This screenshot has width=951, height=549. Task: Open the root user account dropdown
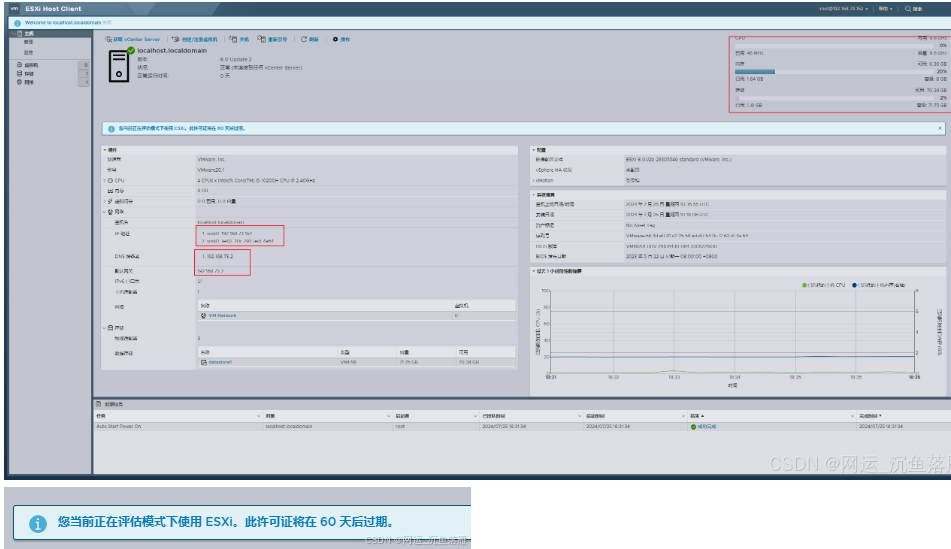844,8
